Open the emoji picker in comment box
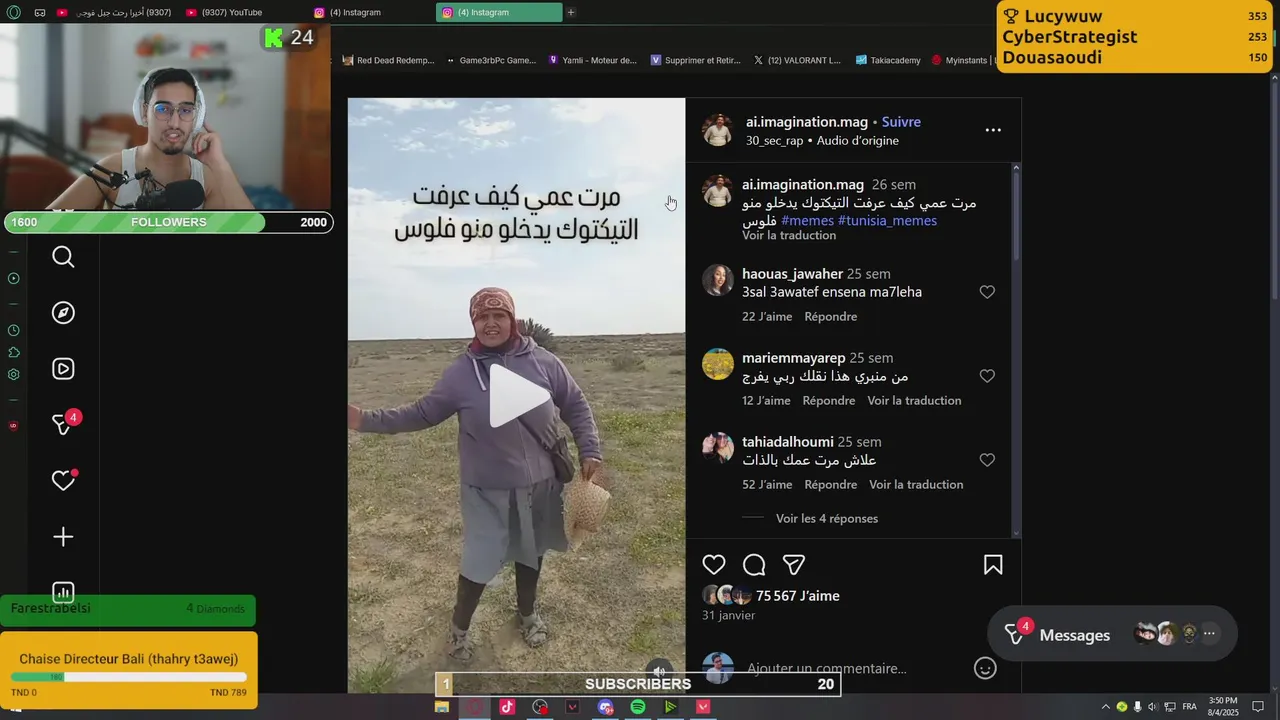The height and width of the screenshot is (720, 1280). coord(985,668)
